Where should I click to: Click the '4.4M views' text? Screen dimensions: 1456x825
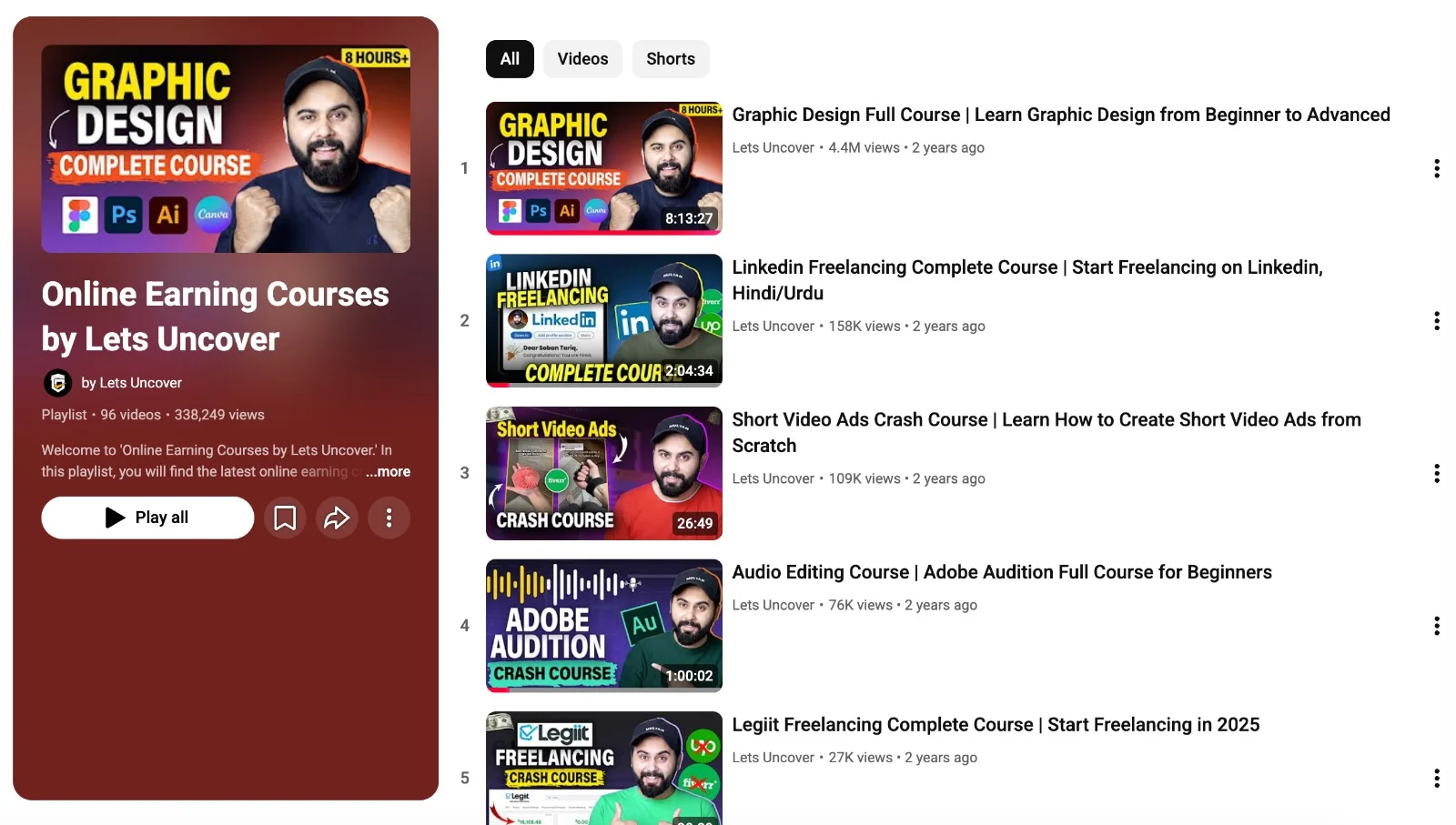pyautogui.click(x=864, y=147)
